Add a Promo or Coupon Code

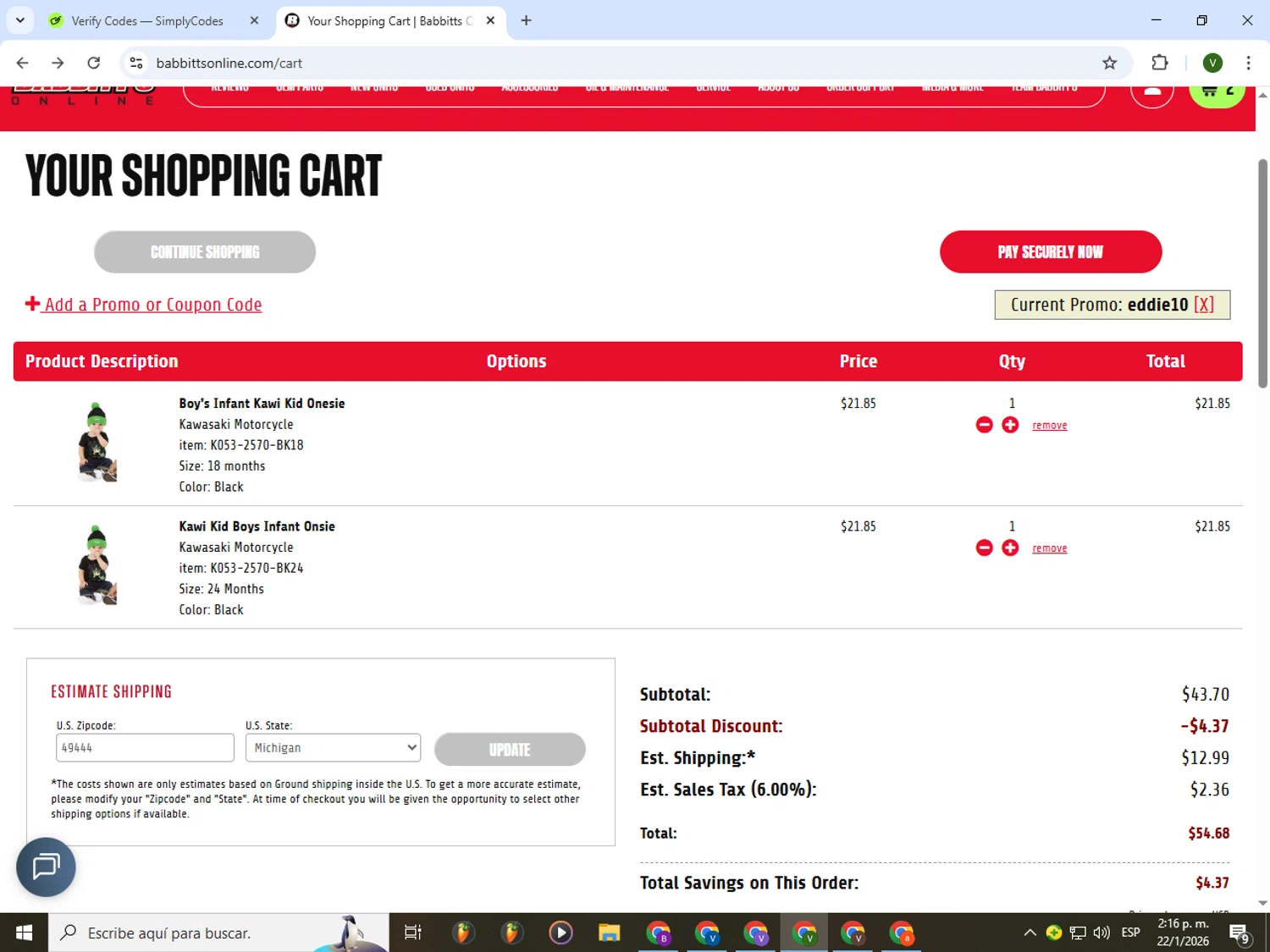pyautogui.click(x=144, y=305)
